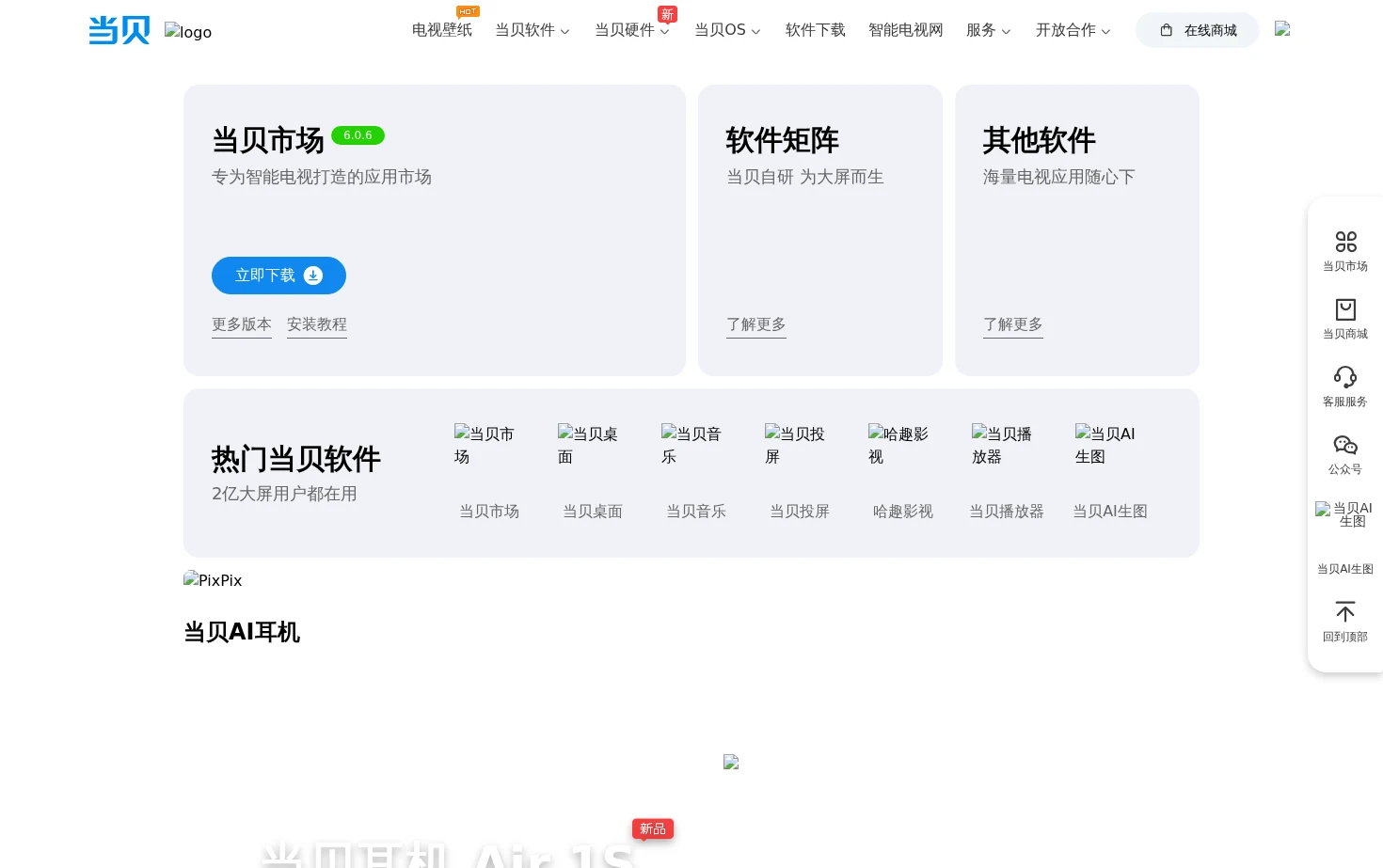The width and height of the screenshot is (1383, 868).
Task: Expand the 服务 dropdown menu
Action: (989, 30)
